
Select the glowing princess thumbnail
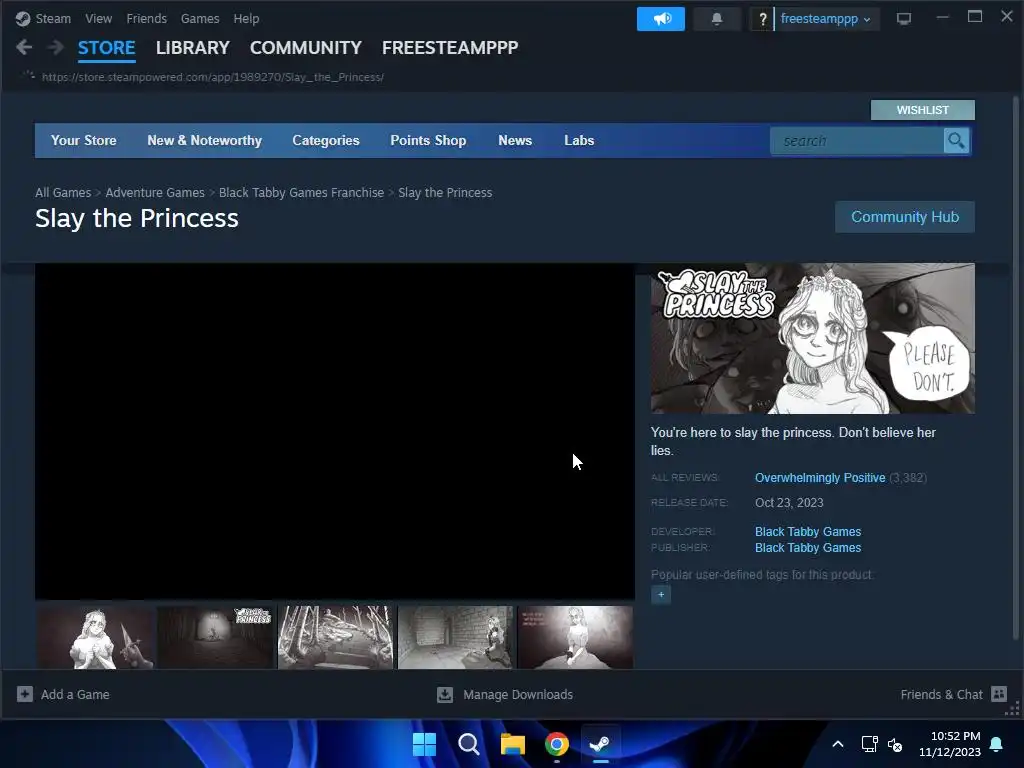point(575,637)
